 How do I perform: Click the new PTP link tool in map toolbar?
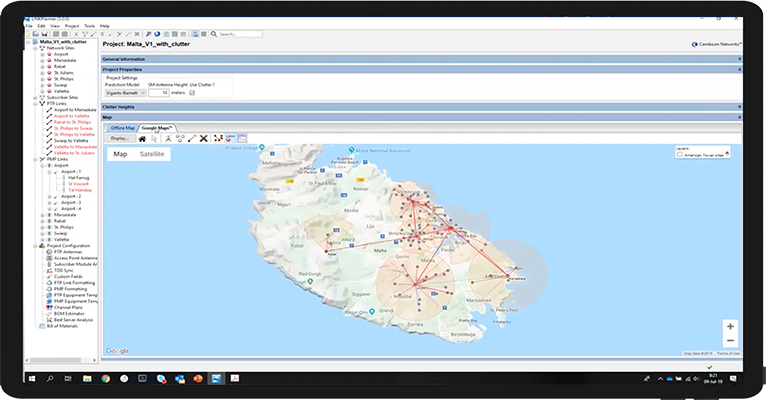[192, 139]
